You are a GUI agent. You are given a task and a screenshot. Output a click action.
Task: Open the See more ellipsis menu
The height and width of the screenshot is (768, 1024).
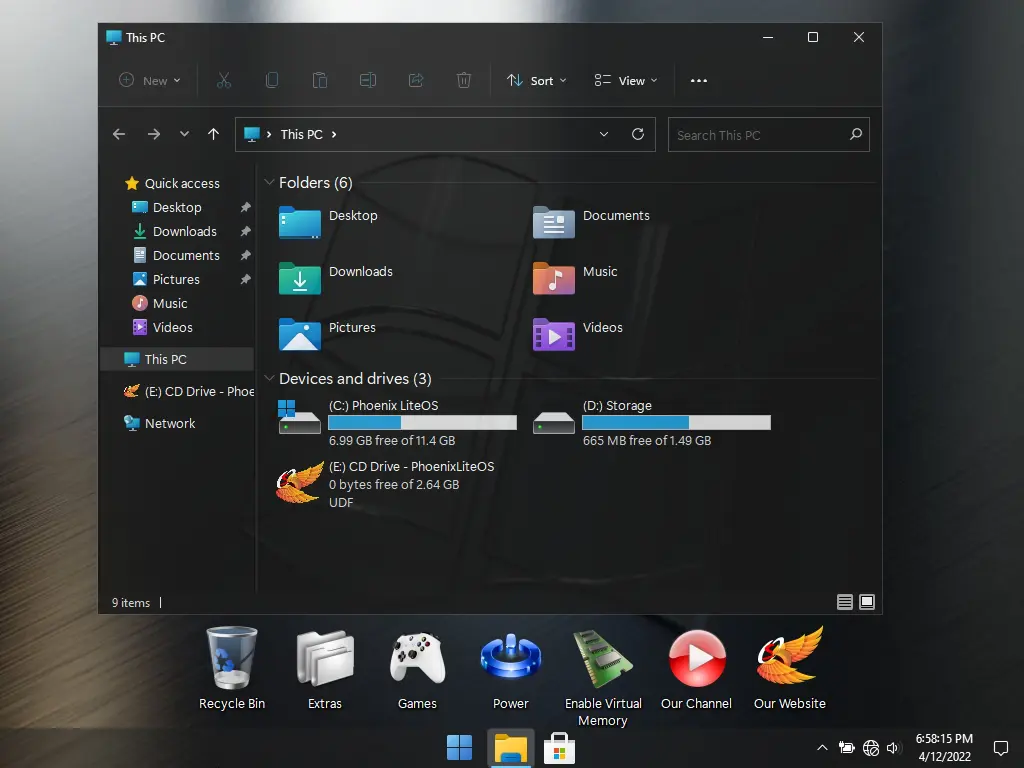[699, 80]
